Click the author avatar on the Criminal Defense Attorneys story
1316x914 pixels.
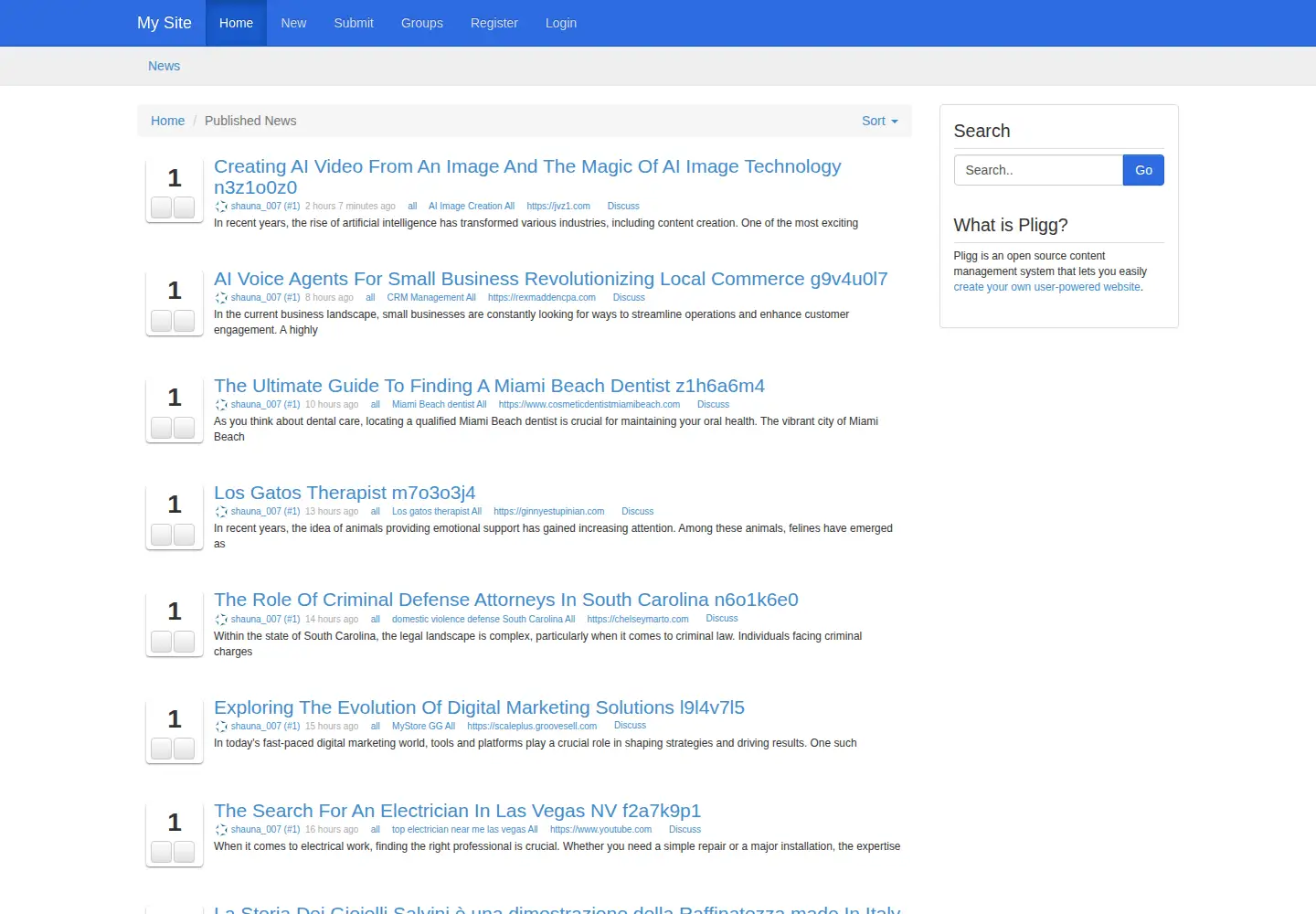point(221,620)
